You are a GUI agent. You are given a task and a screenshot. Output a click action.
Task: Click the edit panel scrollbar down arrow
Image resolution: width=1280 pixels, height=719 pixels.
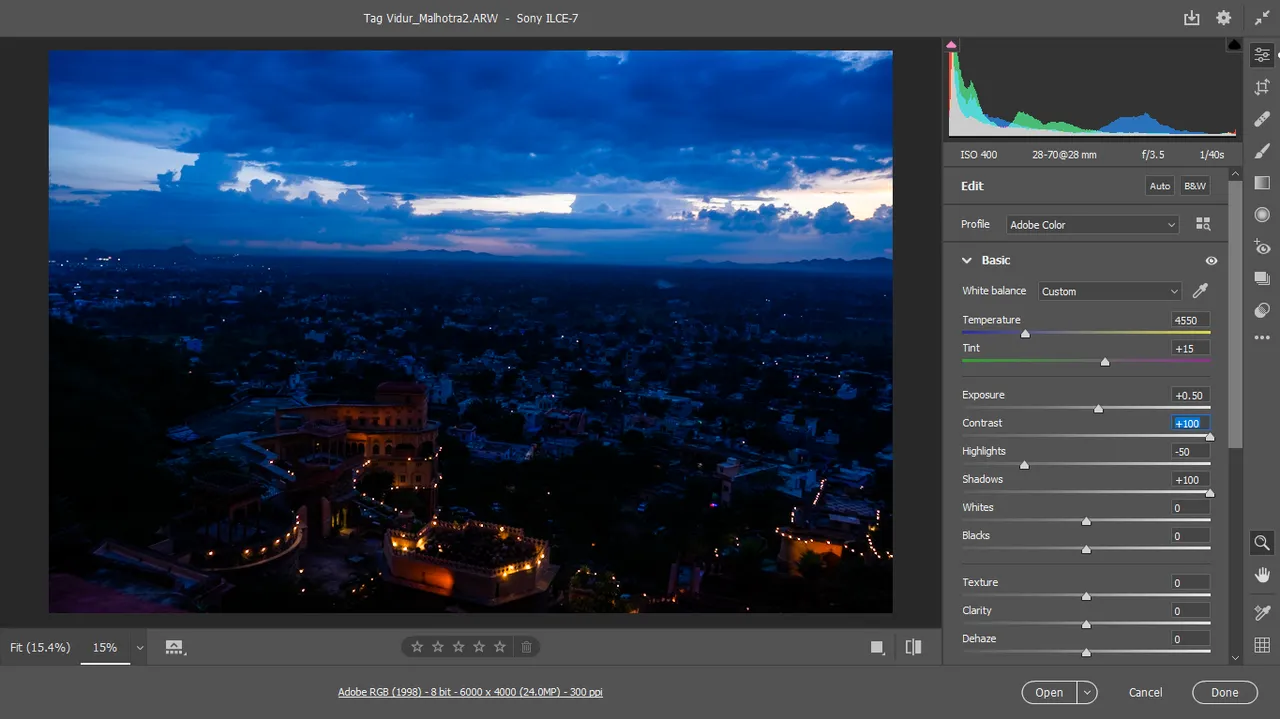tap(1235, 657)
